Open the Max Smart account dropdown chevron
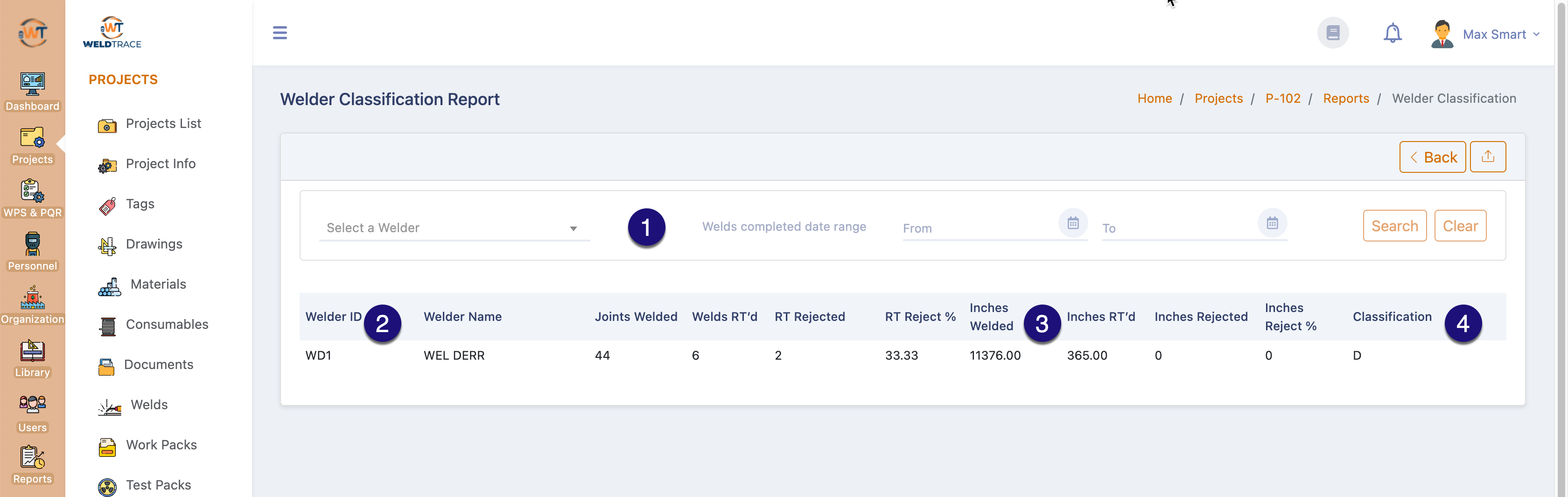The width and height of the screenshot is (1568, 497). tap(1536, 34)
